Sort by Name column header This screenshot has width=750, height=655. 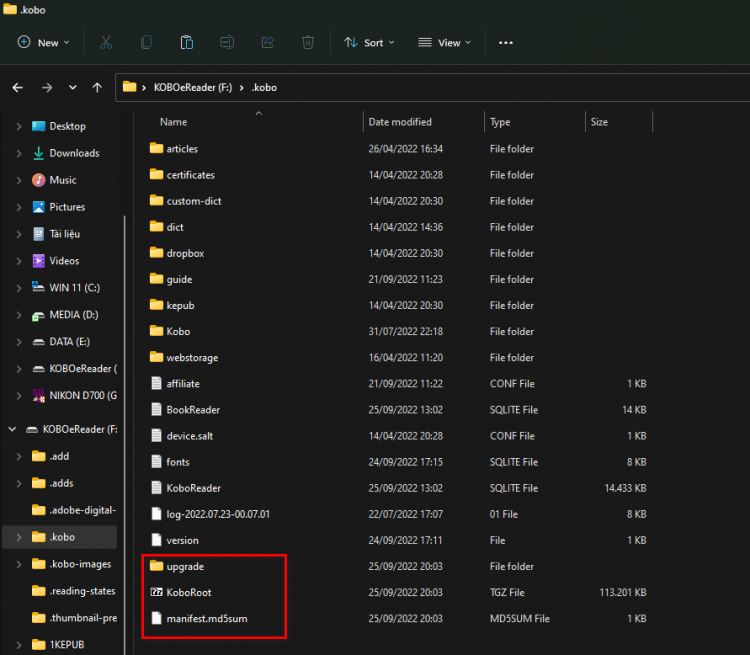[x=173, y=122]
